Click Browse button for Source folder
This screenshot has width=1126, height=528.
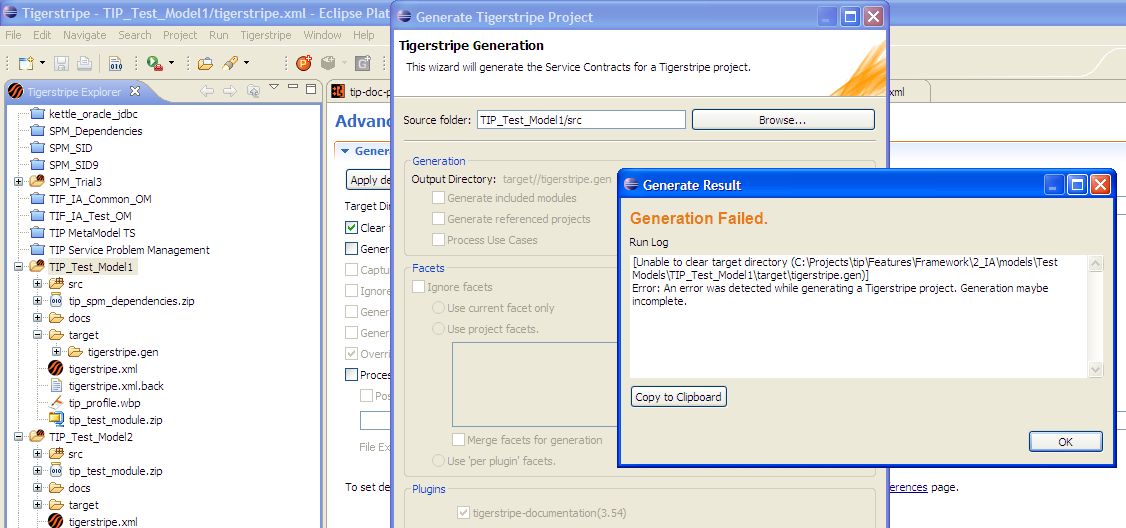pyautogui.click(x=783, y=120)
